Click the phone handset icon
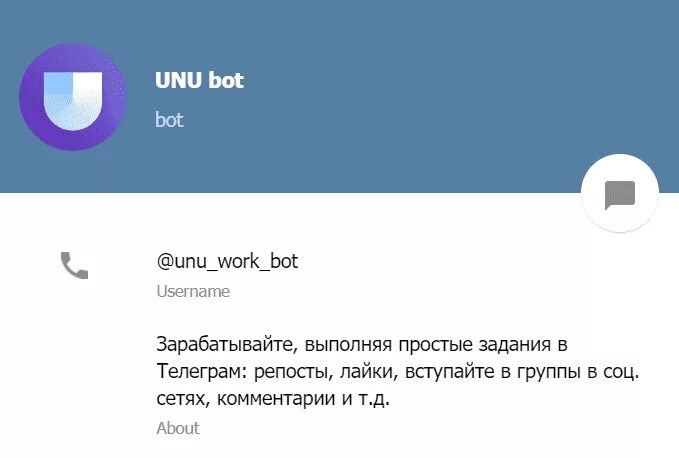 74,265
